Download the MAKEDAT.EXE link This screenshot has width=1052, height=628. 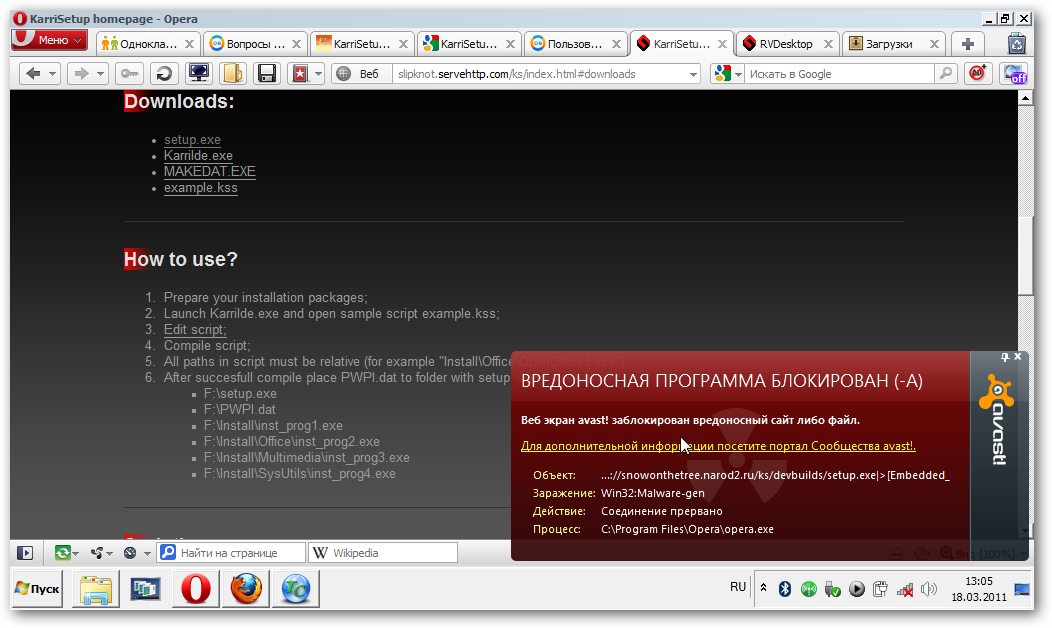tap(209, 172)
